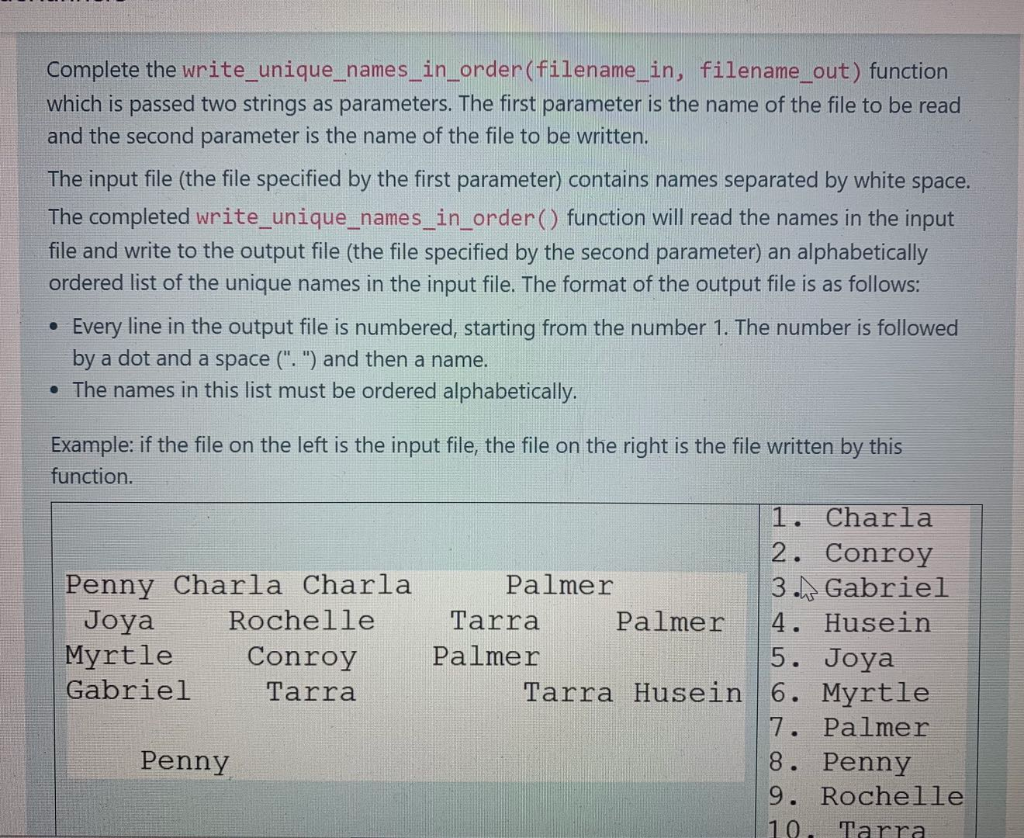Select 'Gabriel' in the input file example

pyautogui.click(x=128, y=691)
